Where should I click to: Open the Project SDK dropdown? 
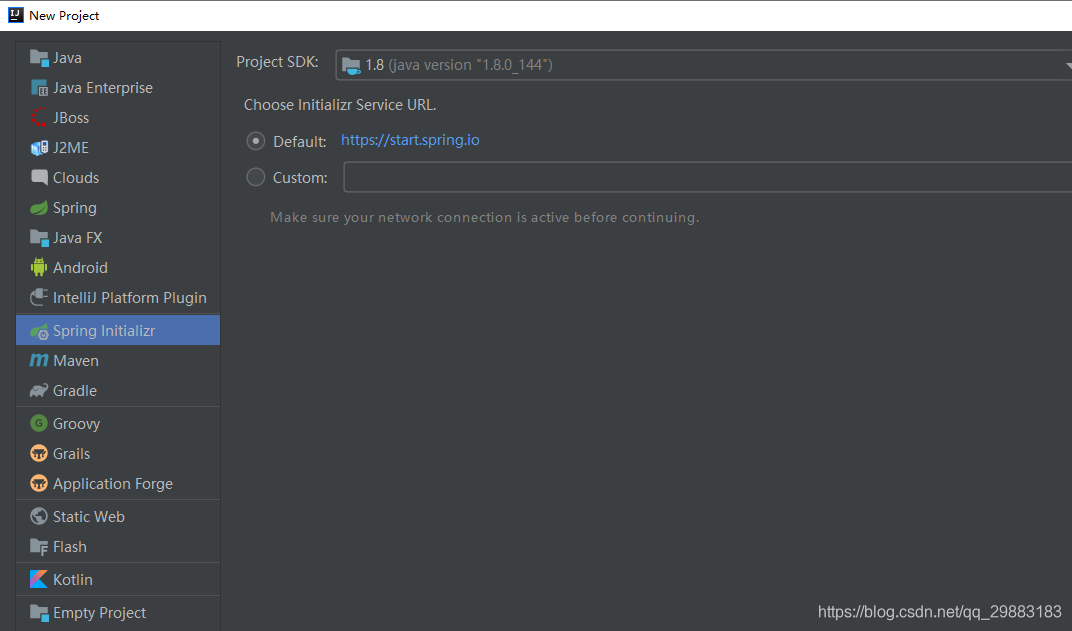point(704,65)
